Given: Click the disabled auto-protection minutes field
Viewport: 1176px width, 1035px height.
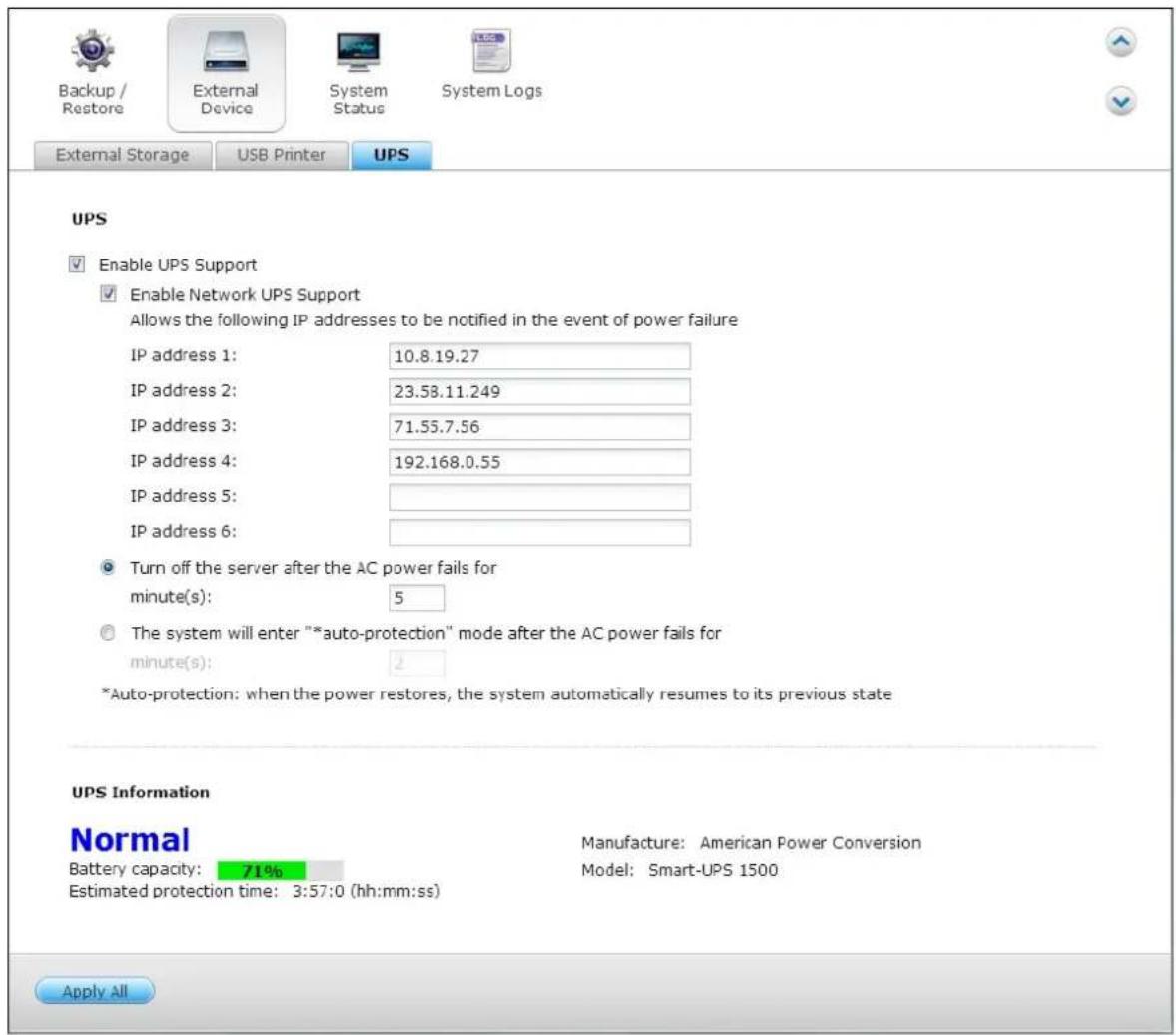Looking at the screenshot, I should click(x=417, y=663).
